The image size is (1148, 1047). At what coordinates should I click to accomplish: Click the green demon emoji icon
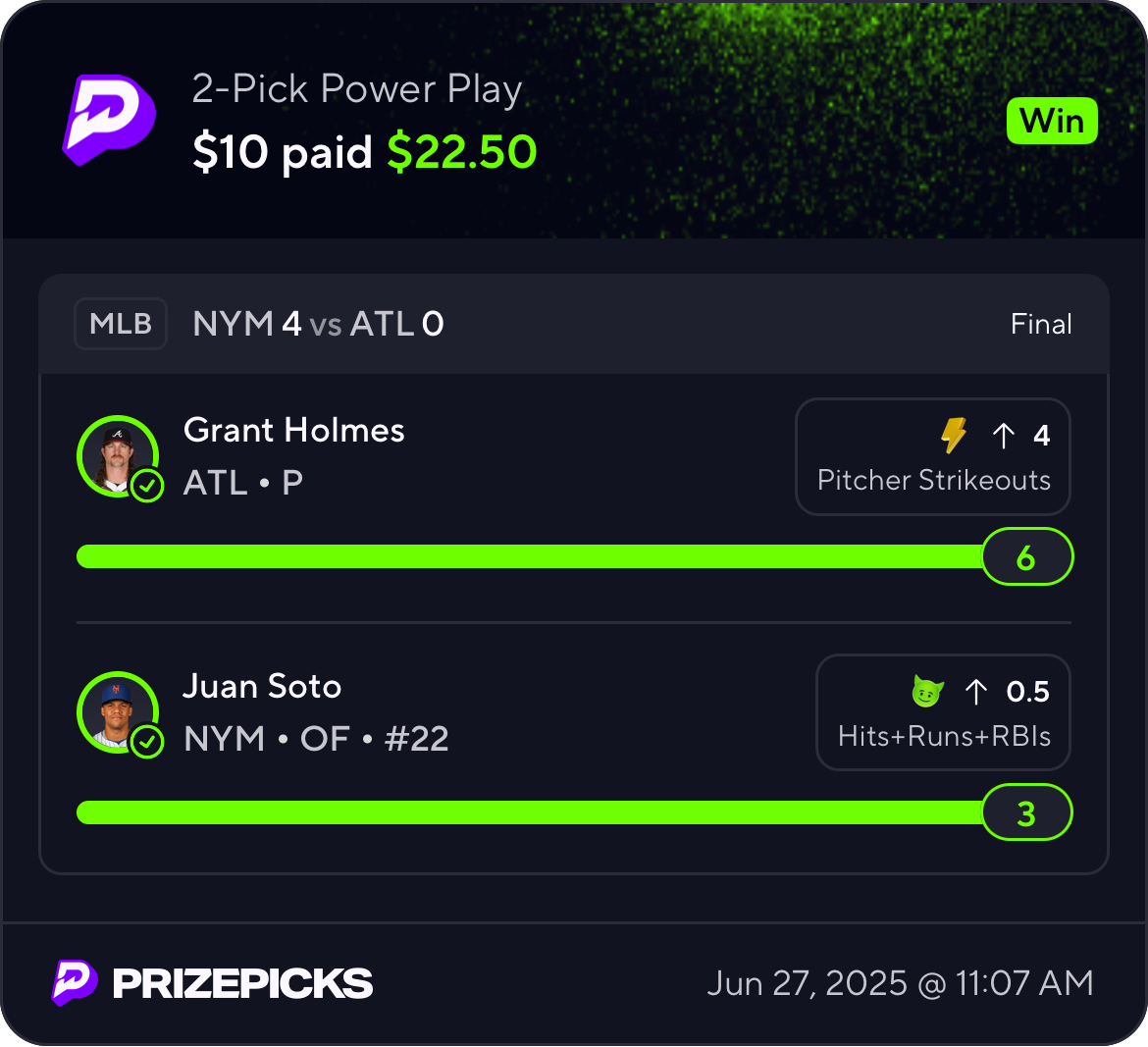[x=927, y=691]
